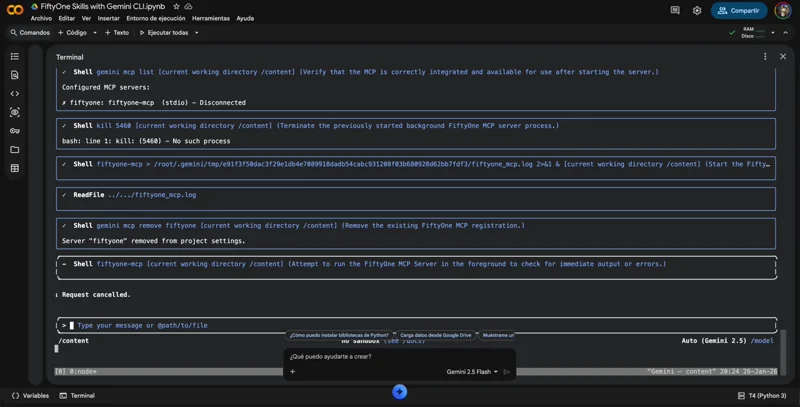Open the data table icon in sidebar
Viewport: 800px width, 407px height.
click(15, 168)
